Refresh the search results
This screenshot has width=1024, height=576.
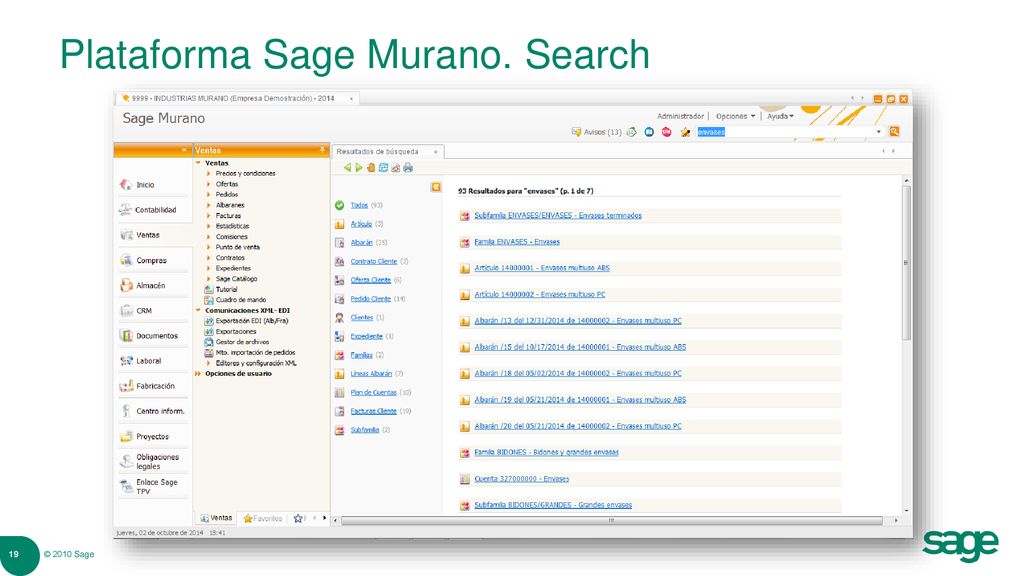[383, 168]
